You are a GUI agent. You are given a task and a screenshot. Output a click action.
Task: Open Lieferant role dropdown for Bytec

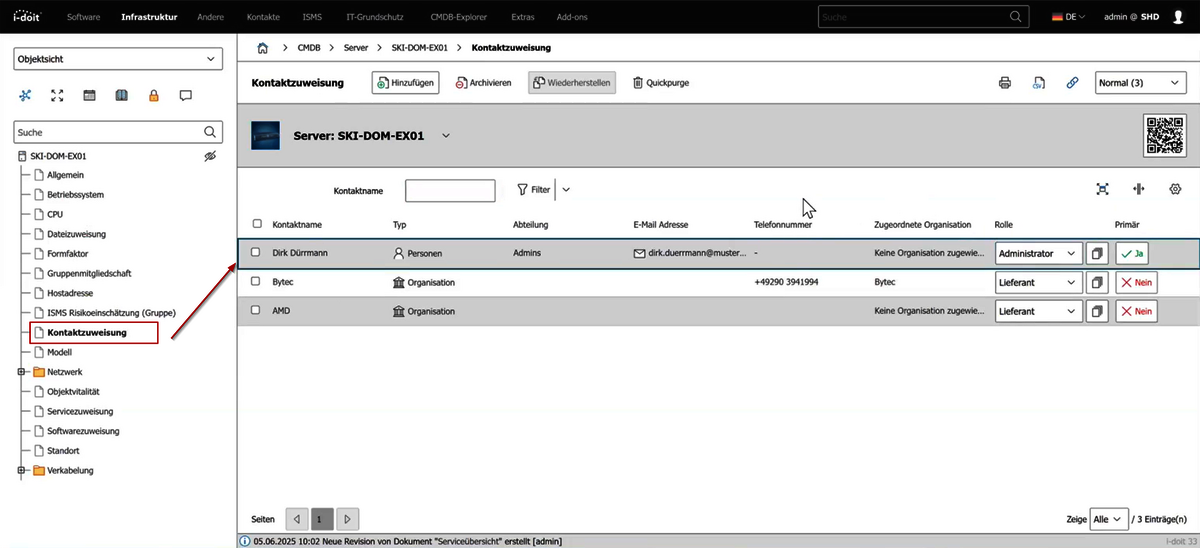(x=1039, y=283)
